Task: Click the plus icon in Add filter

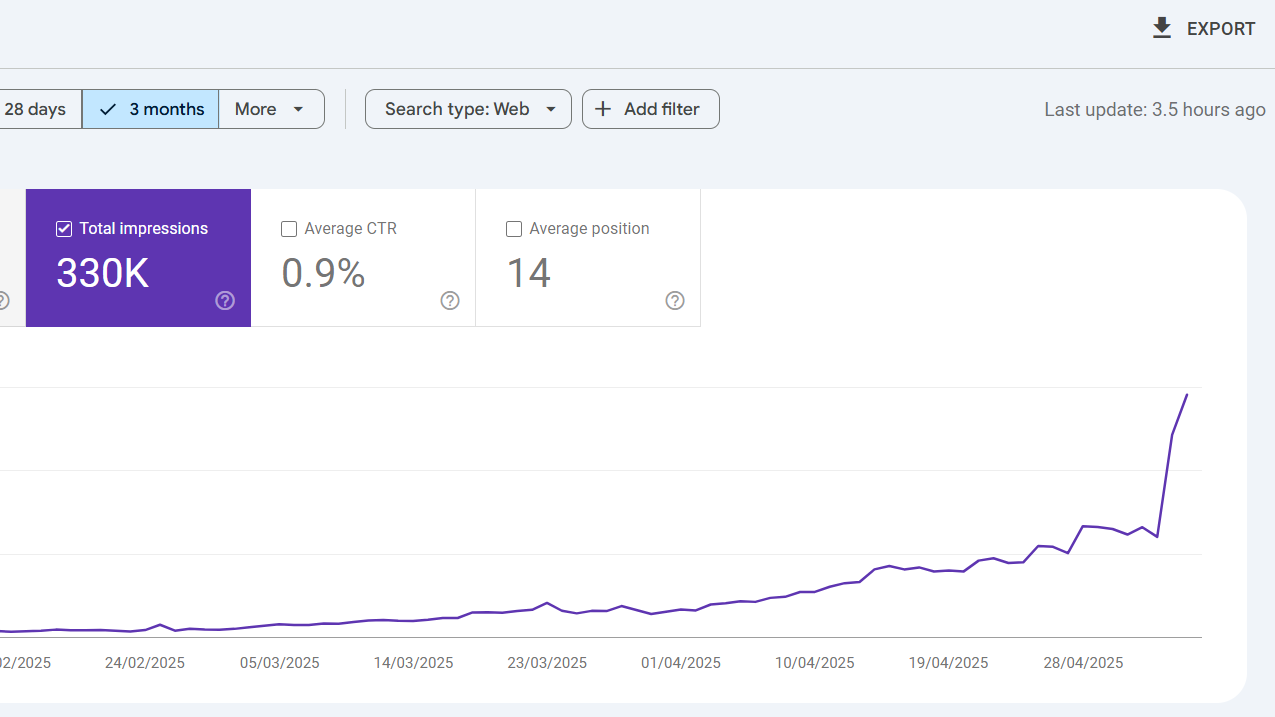Action: 602,109
